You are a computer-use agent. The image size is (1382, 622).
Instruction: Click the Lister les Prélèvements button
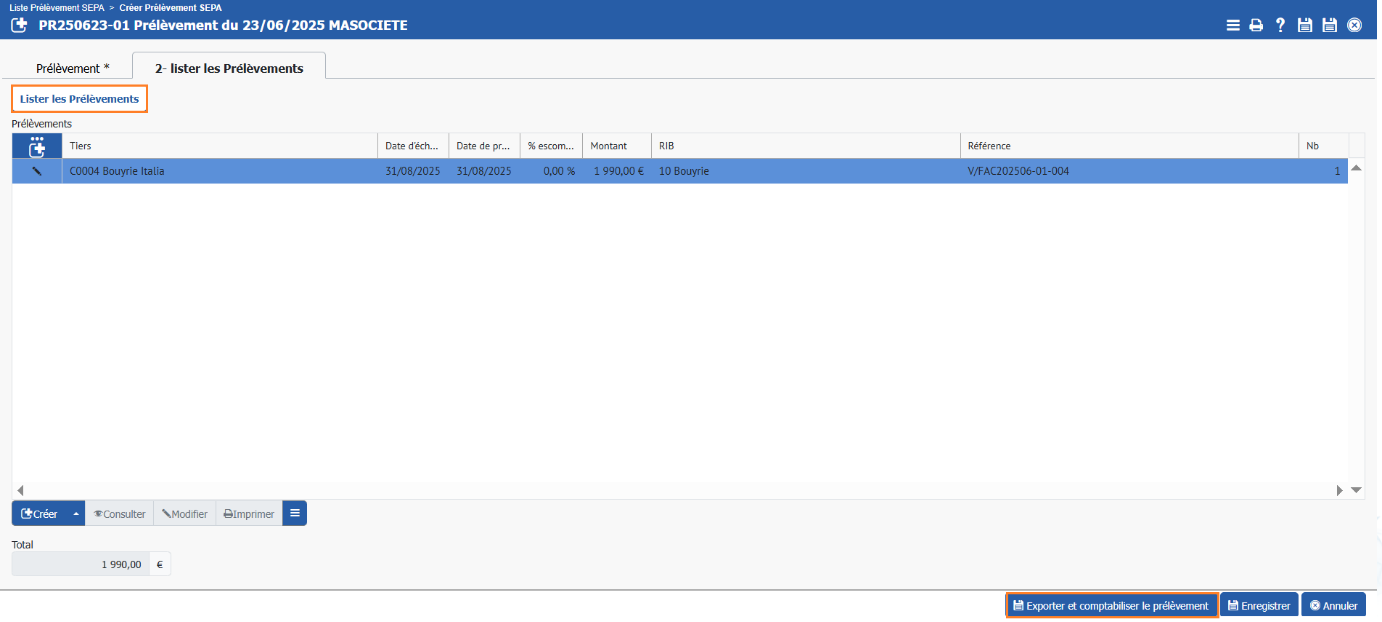(x=80, y=99)
